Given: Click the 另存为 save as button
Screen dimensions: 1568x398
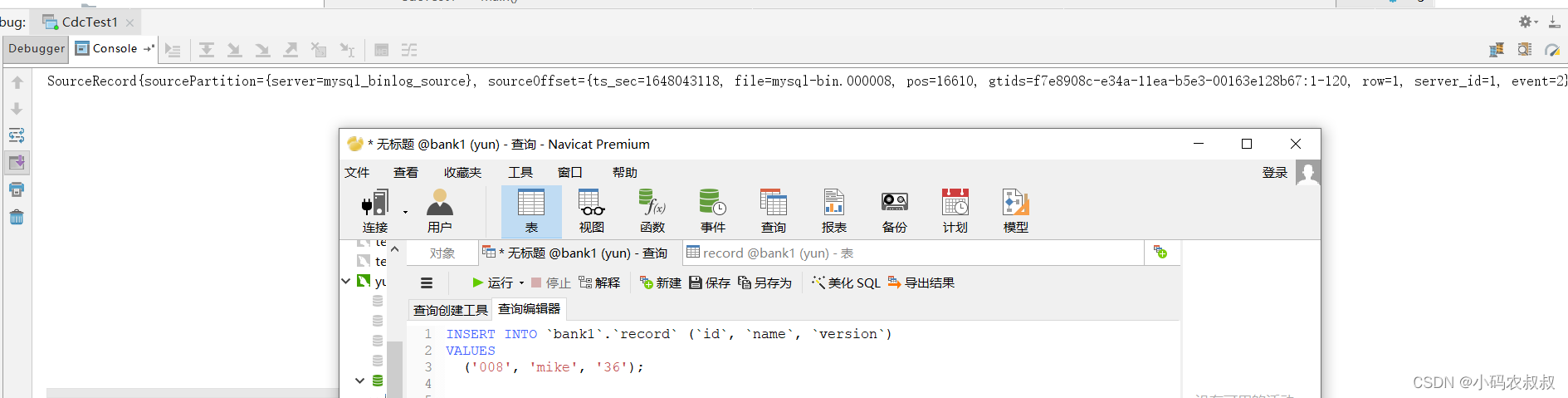Looking at the screenshot, I should click(x=764, y=283).
